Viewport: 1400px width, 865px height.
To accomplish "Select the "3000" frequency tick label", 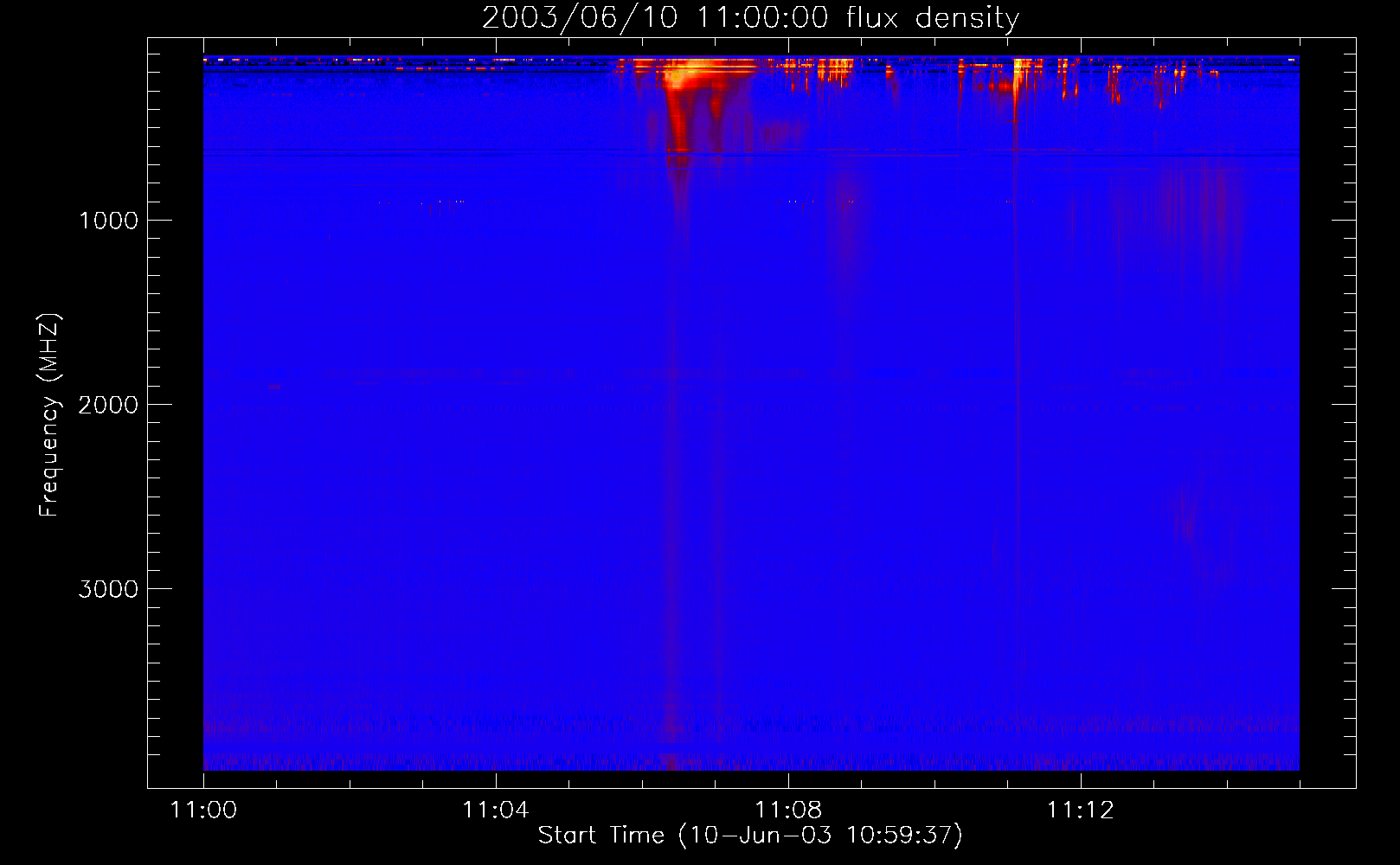I will [108, 589].
